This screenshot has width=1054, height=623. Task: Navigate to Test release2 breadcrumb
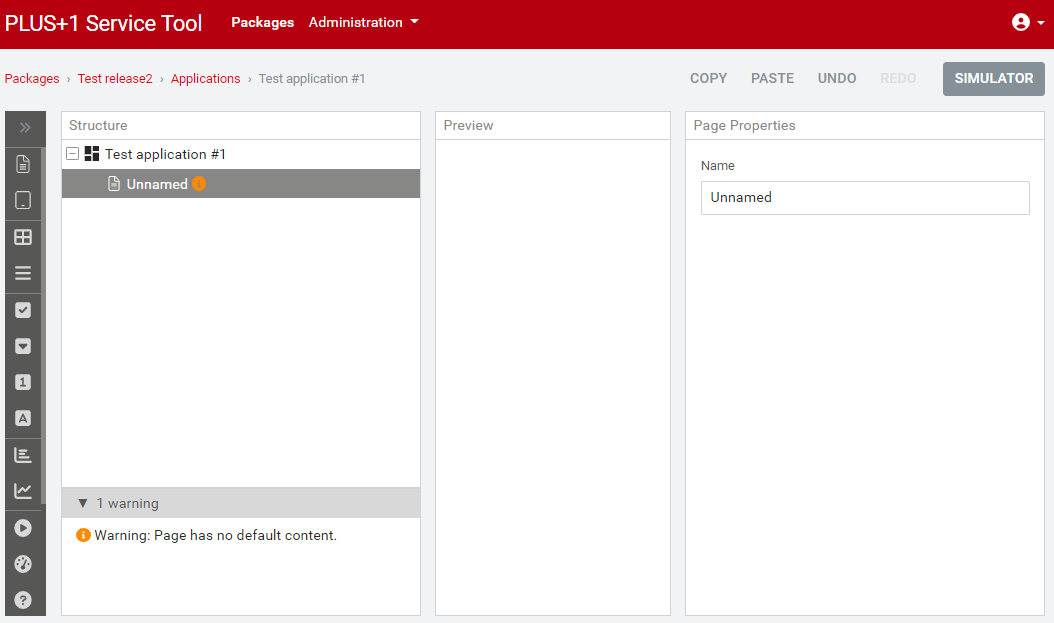click(x=114, y=78)
